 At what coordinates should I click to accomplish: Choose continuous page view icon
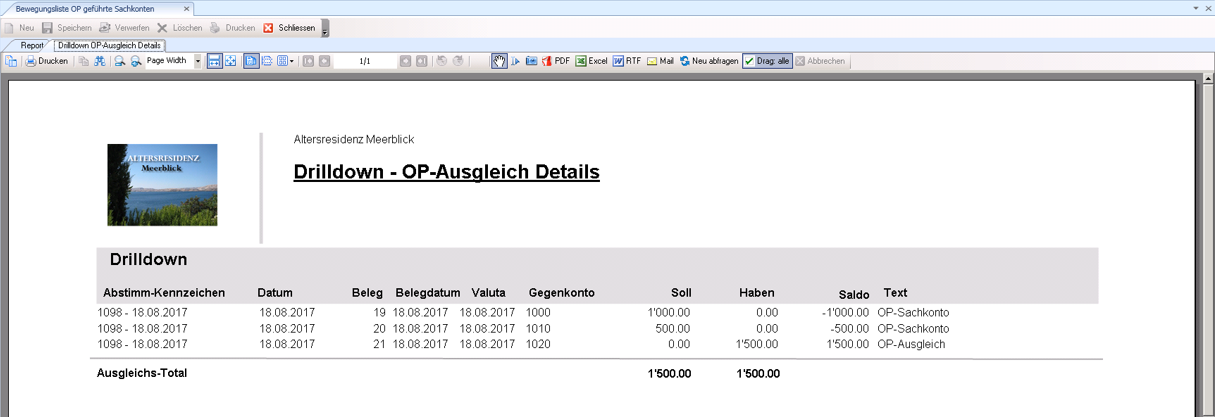pyautogui.click(x=267, y=61)
